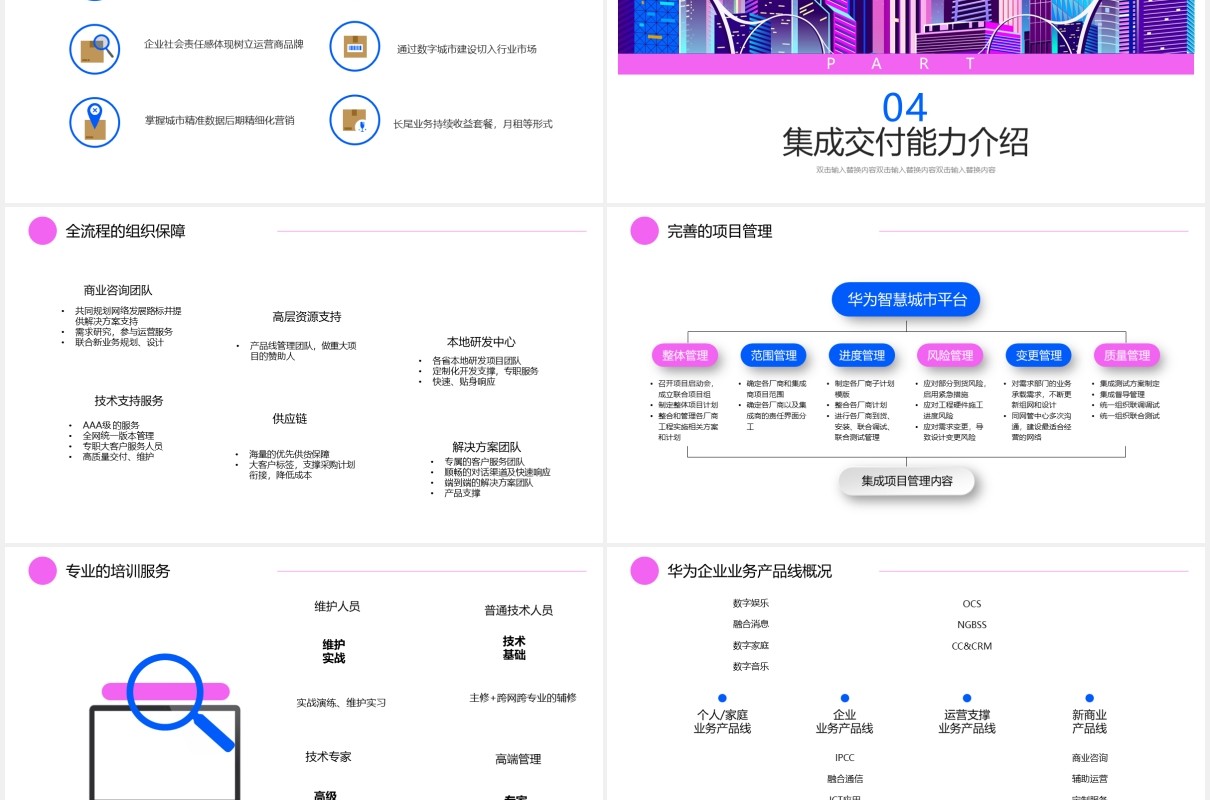This screenshot has height=800, width=1210.
Task: Select the pink 风险管理 label
Action: pos(949,355)
